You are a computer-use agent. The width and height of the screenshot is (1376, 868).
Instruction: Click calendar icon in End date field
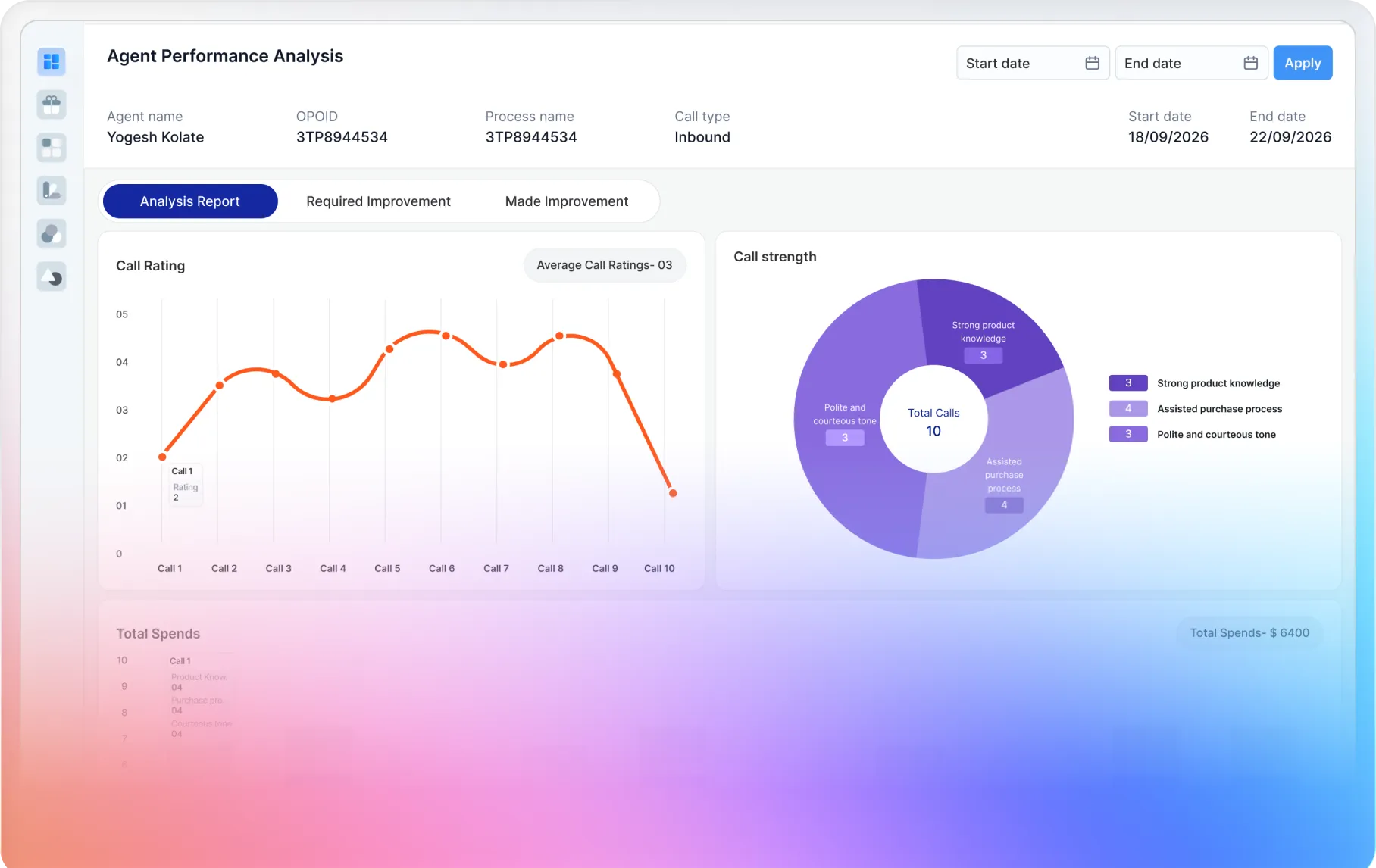click(x=1251, y=63)
